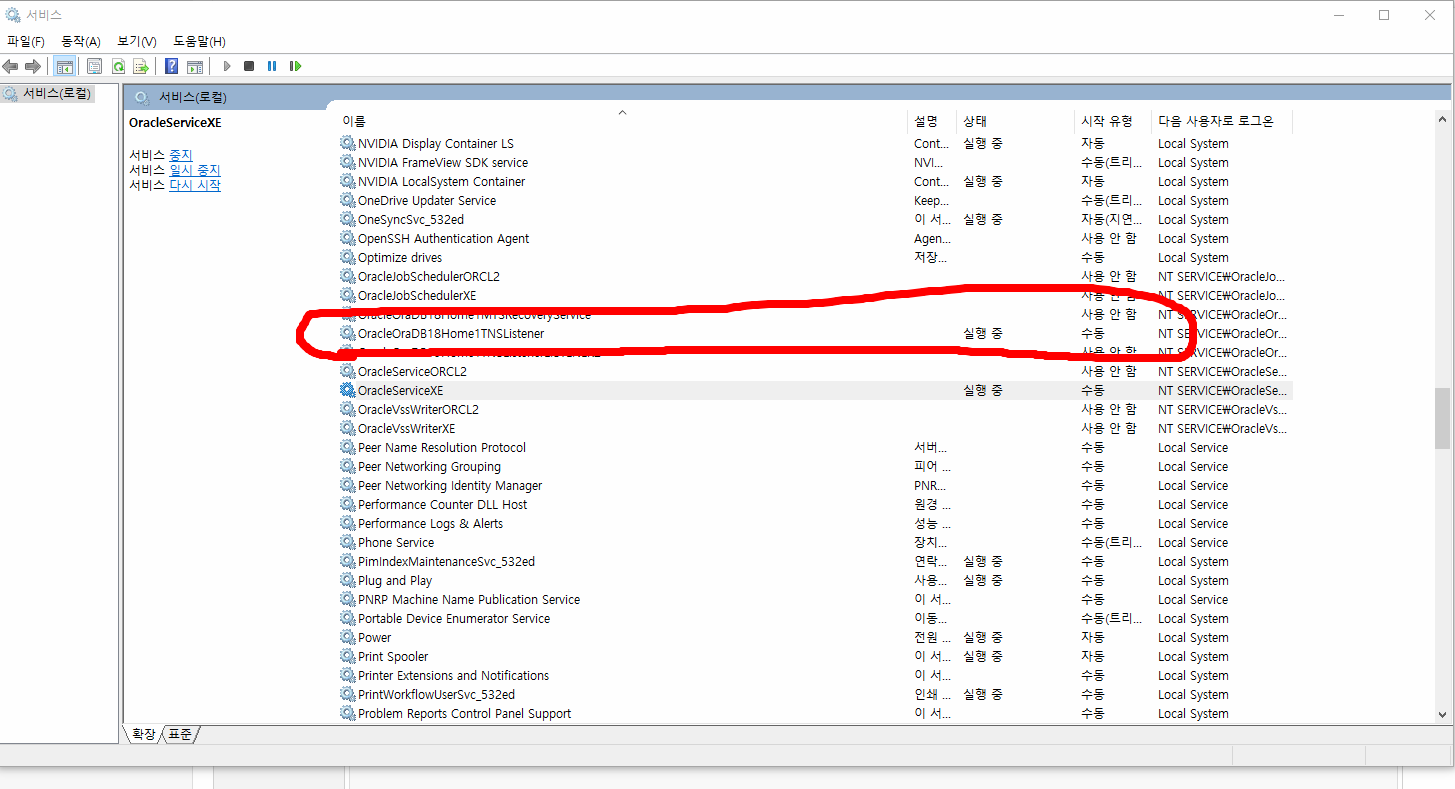Select OracleServiceXE row in the services list
The width and height of the screenshot is (1455, 789).
coord(815,391)
